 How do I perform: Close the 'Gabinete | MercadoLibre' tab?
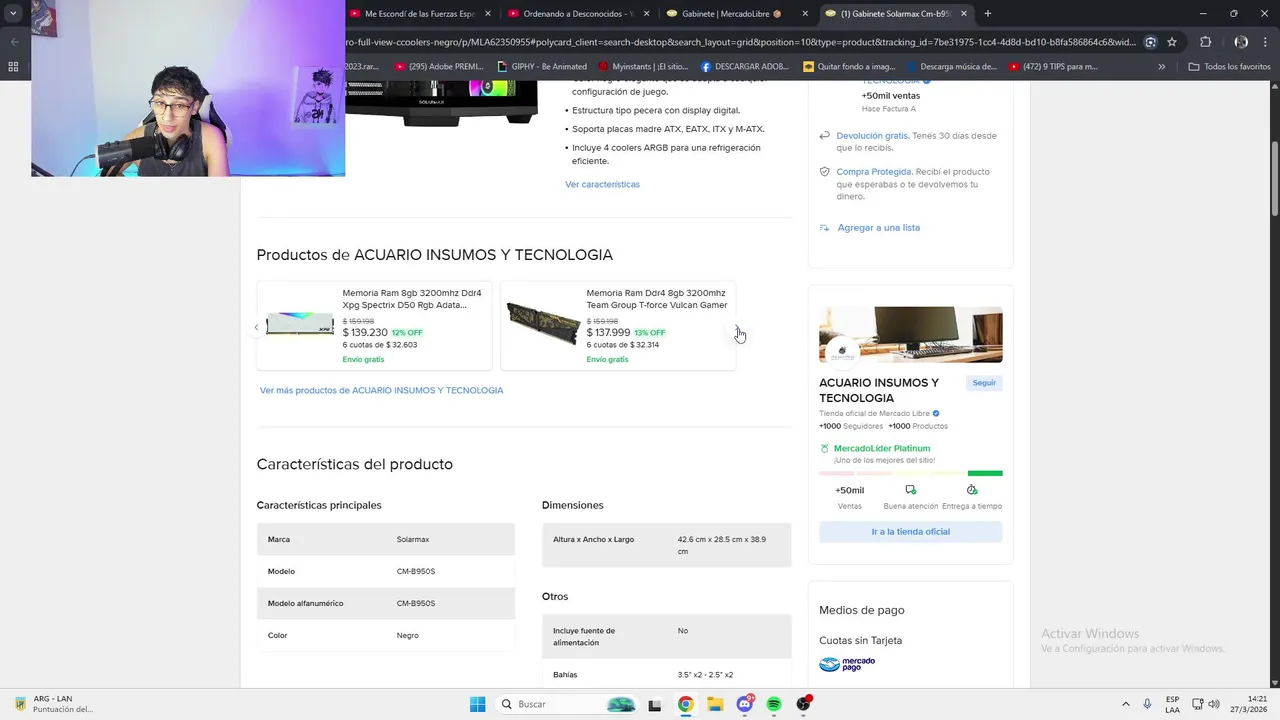805,13
